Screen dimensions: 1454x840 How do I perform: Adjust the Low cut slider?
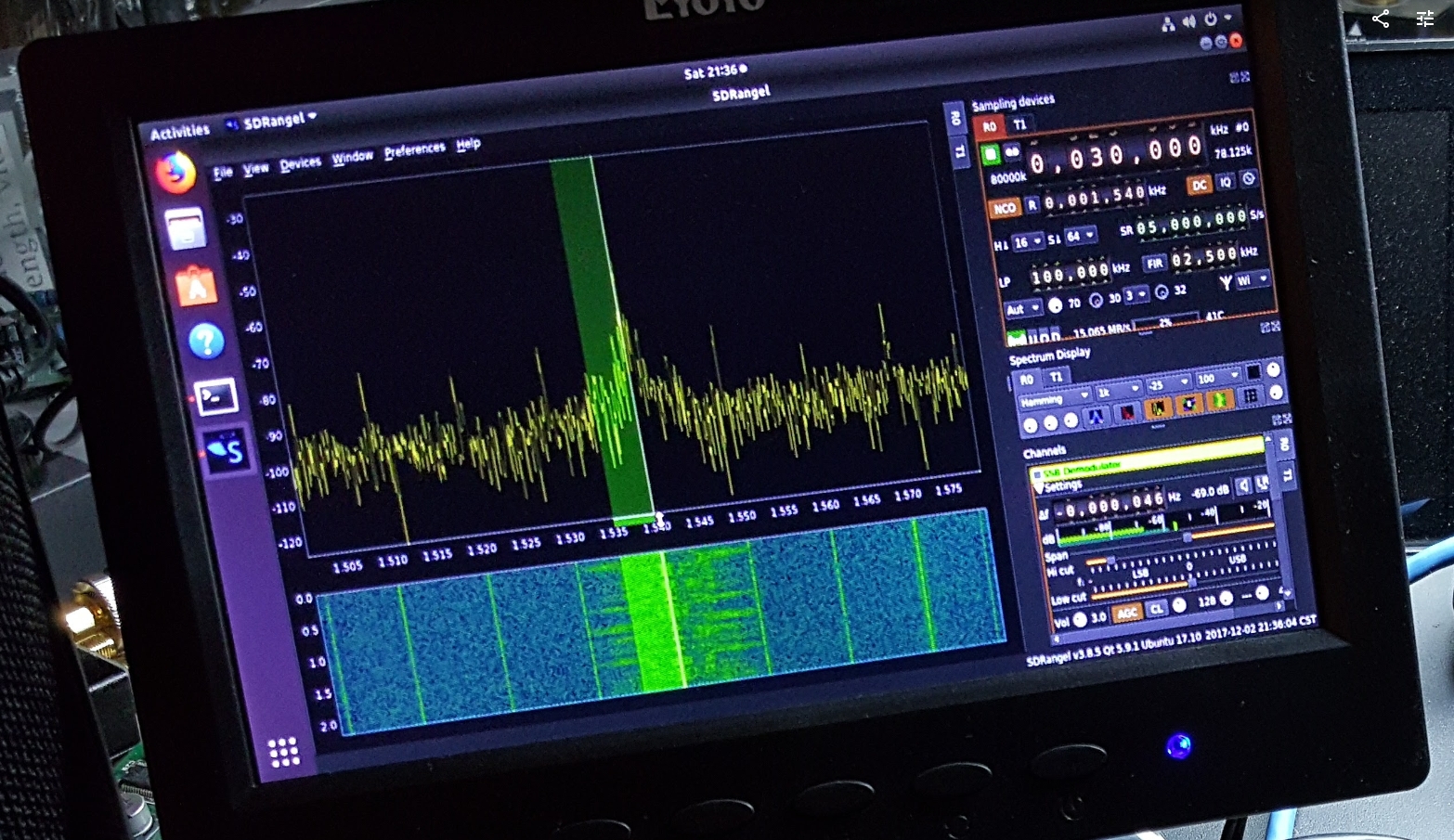pyautogui.click(x=1184, y=585)
